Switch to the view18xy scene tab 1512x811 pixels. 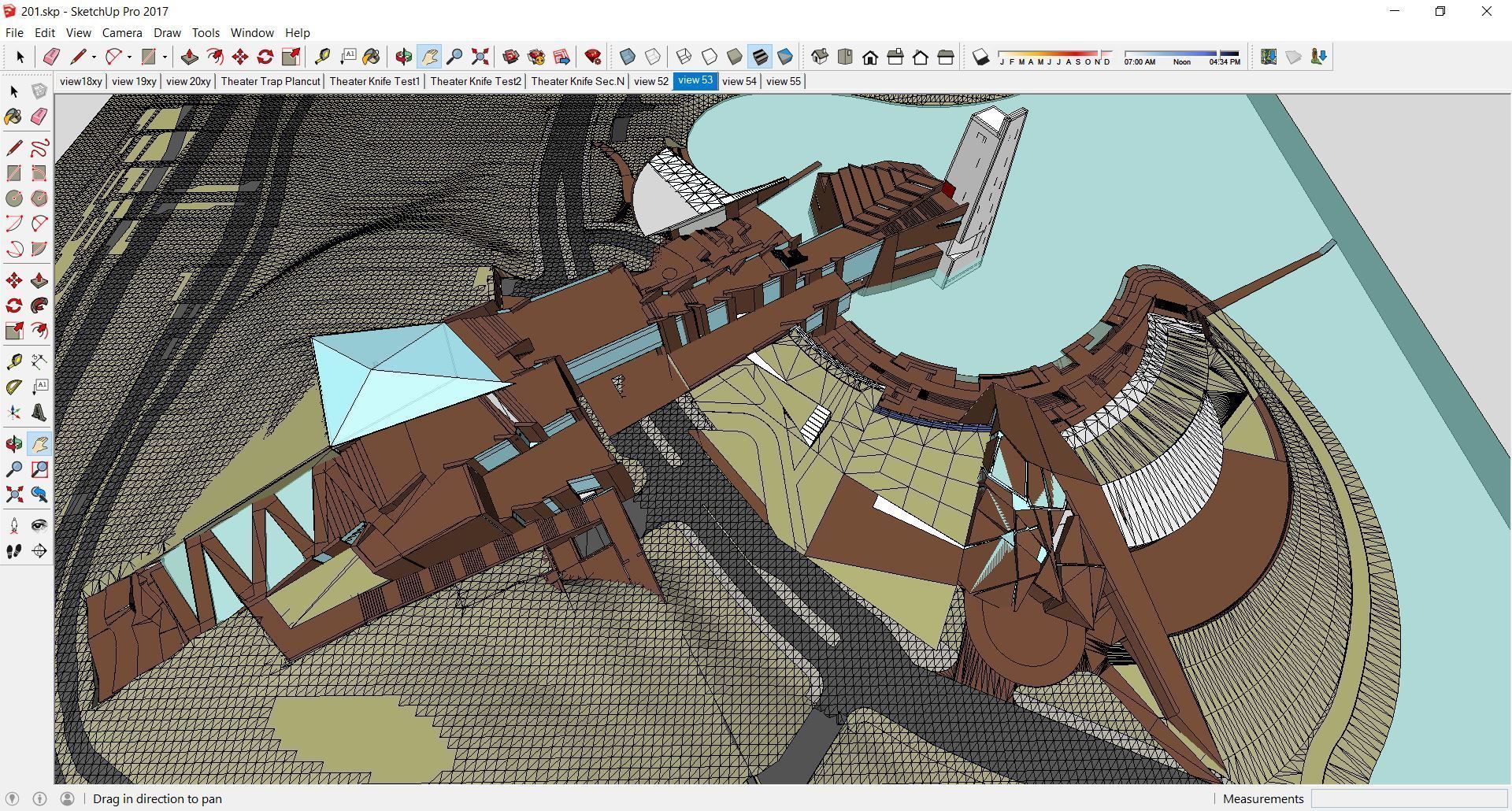[x=81, y=81]
